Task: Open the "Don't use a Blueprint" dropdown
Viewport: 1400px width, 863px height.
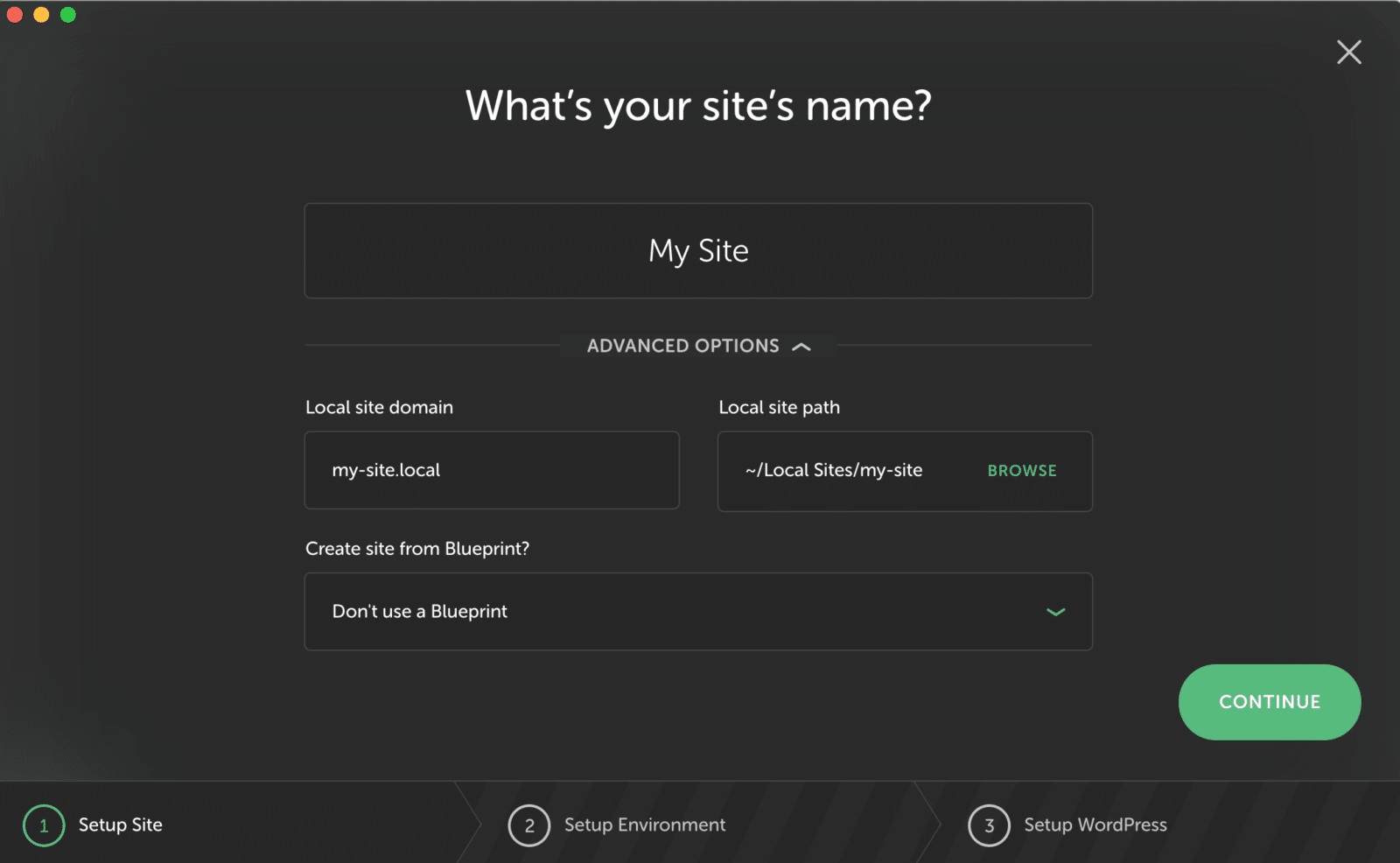Action: pyautogui.click(x=697, y=612)
